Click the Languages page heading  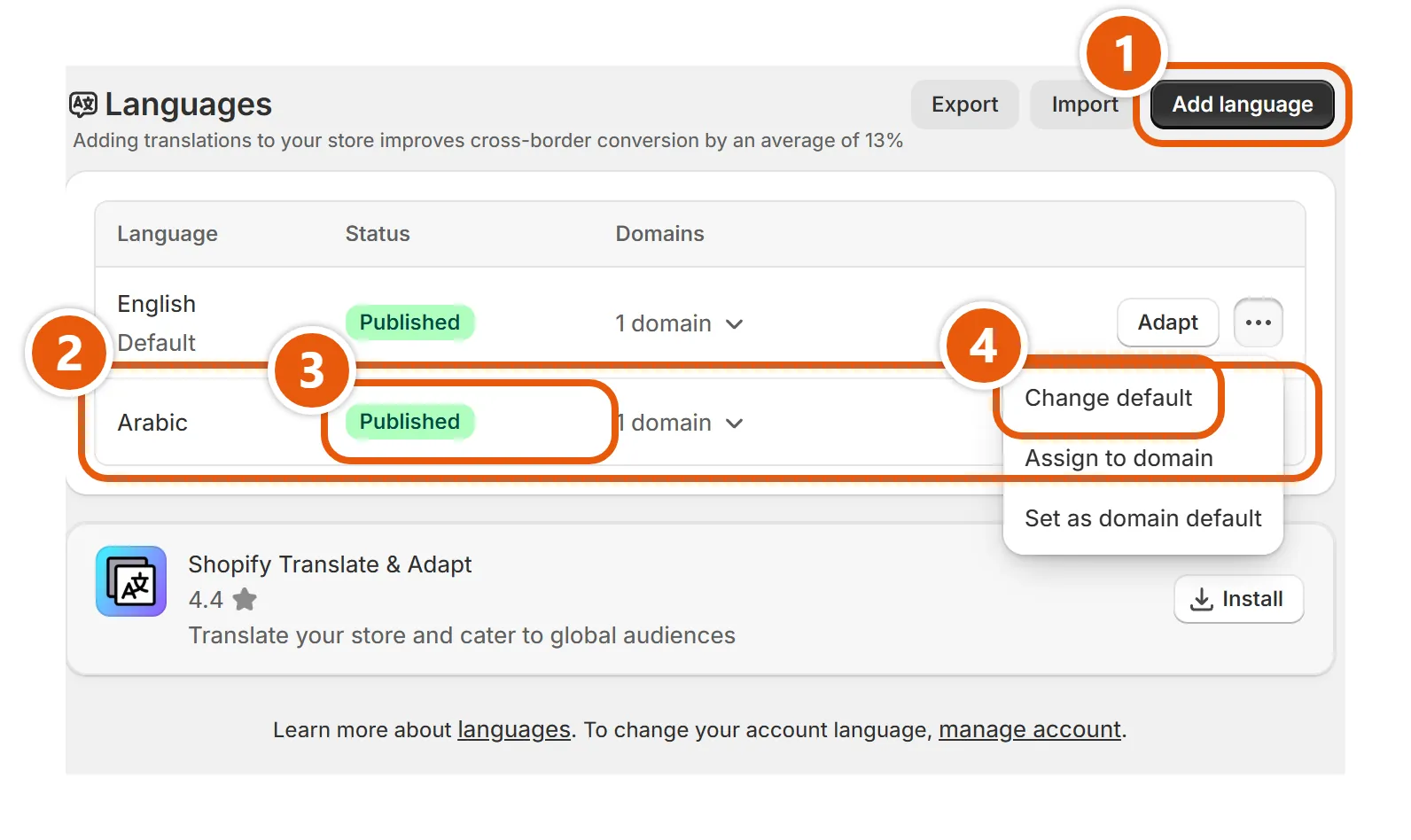[x=188, y=105]
